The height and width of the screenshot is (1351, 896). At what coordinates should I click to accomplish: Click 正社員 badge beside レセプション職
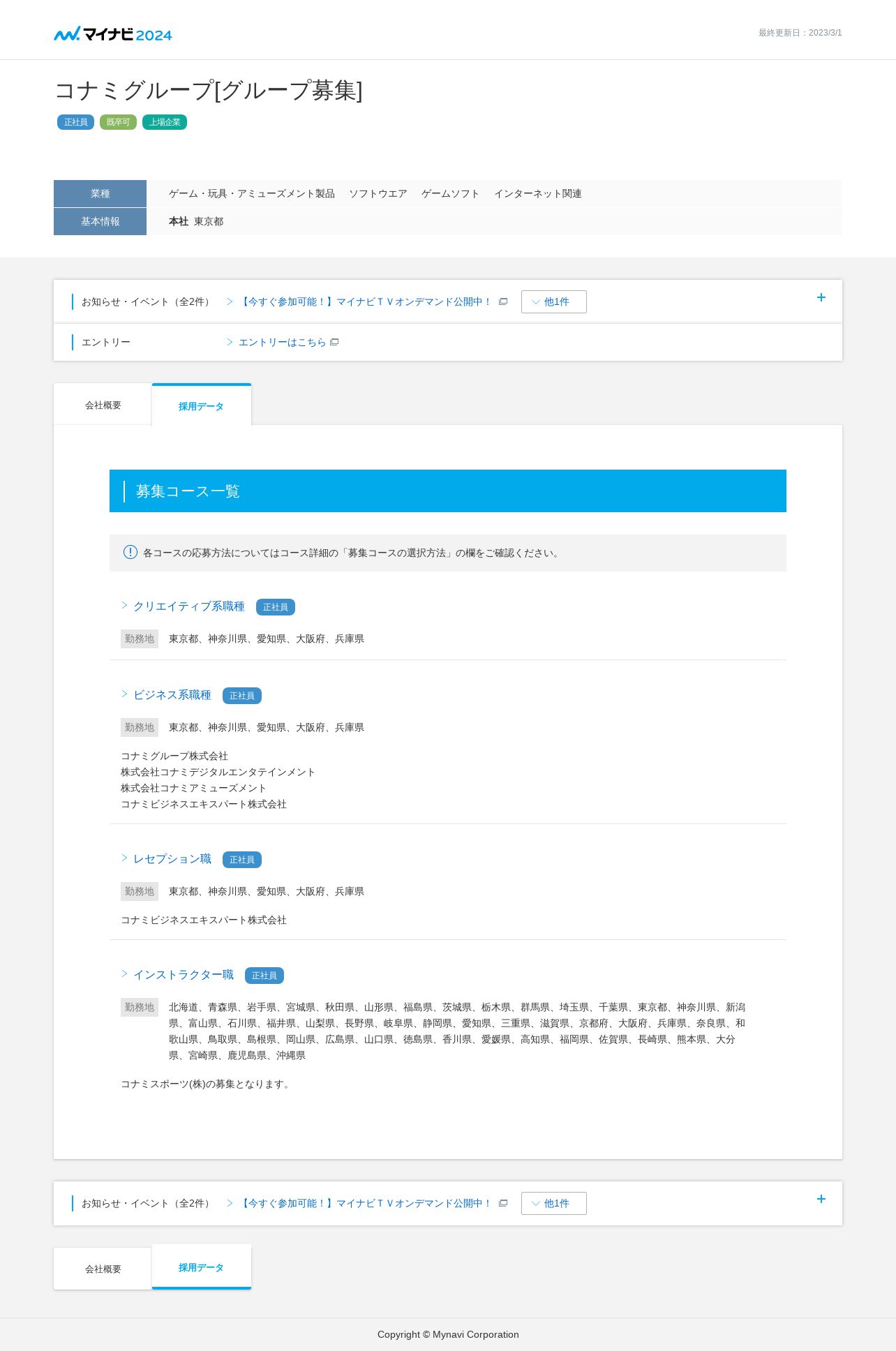pos(242,860)
